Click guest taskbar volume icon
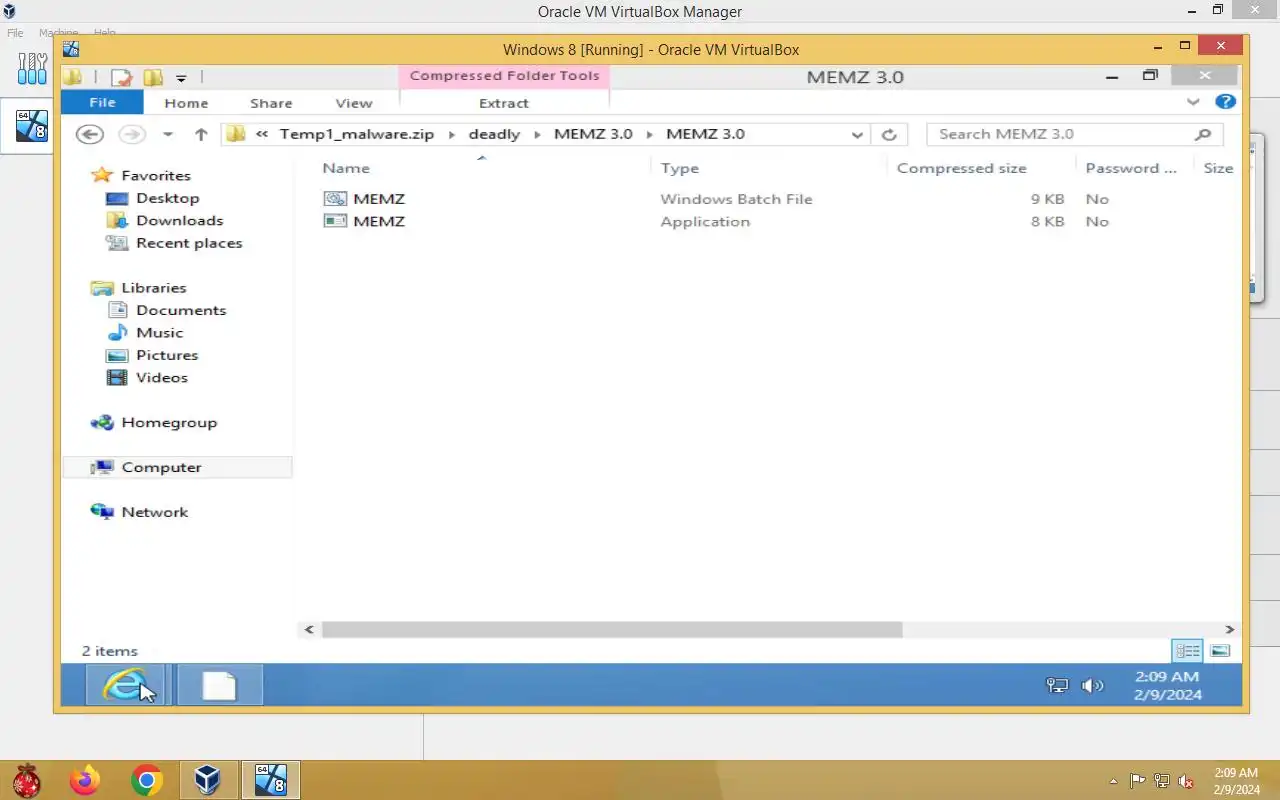Screen dimensions: 1280x800 (1092, 685)
